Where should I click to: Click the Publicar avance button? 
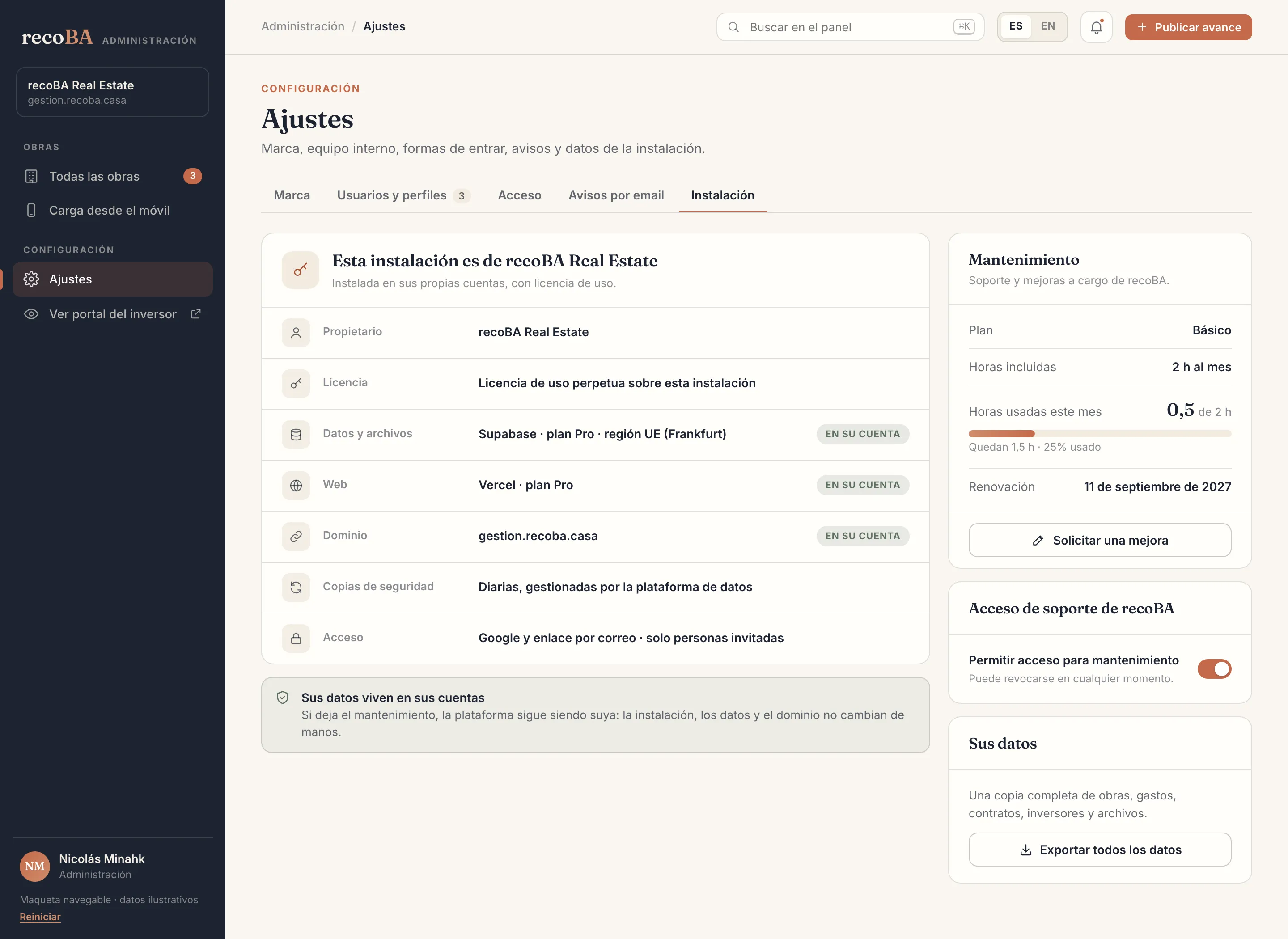click(1188, 27)
